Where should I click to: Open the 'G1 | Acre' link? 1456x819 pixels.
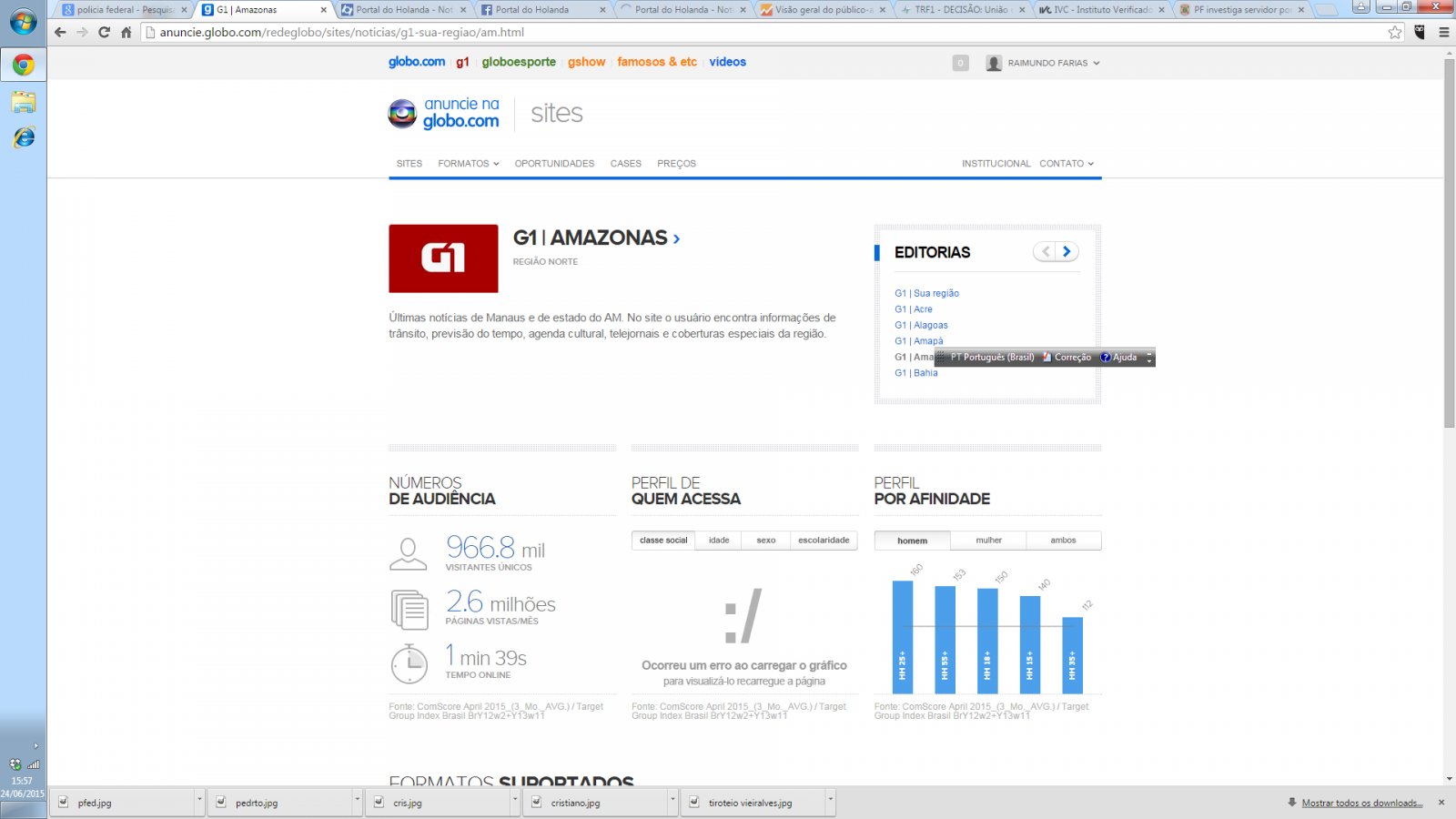[913, 309]
